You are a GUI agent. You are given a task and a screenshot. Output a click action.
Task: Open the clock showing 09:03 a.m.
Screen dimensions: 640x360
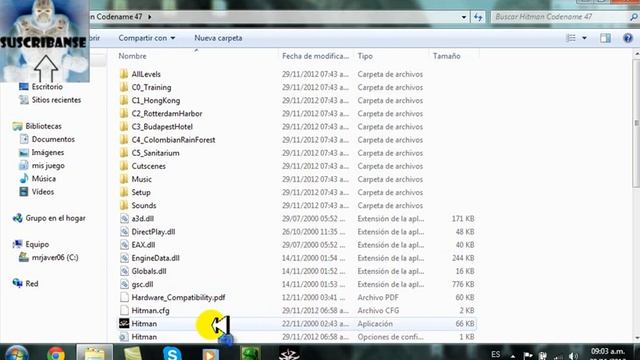[608, 351]
